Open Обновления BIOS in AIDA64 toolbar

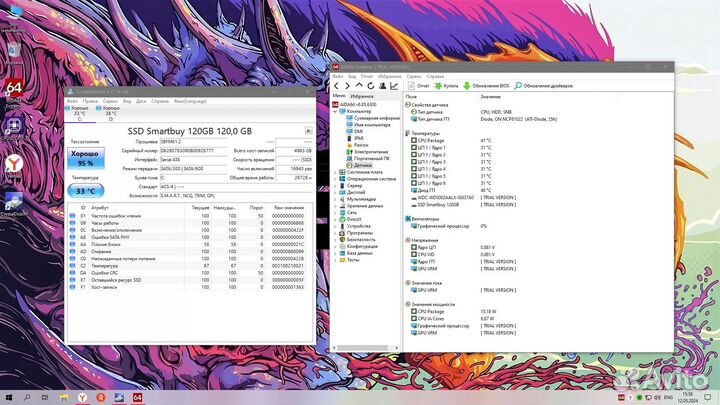486,86
